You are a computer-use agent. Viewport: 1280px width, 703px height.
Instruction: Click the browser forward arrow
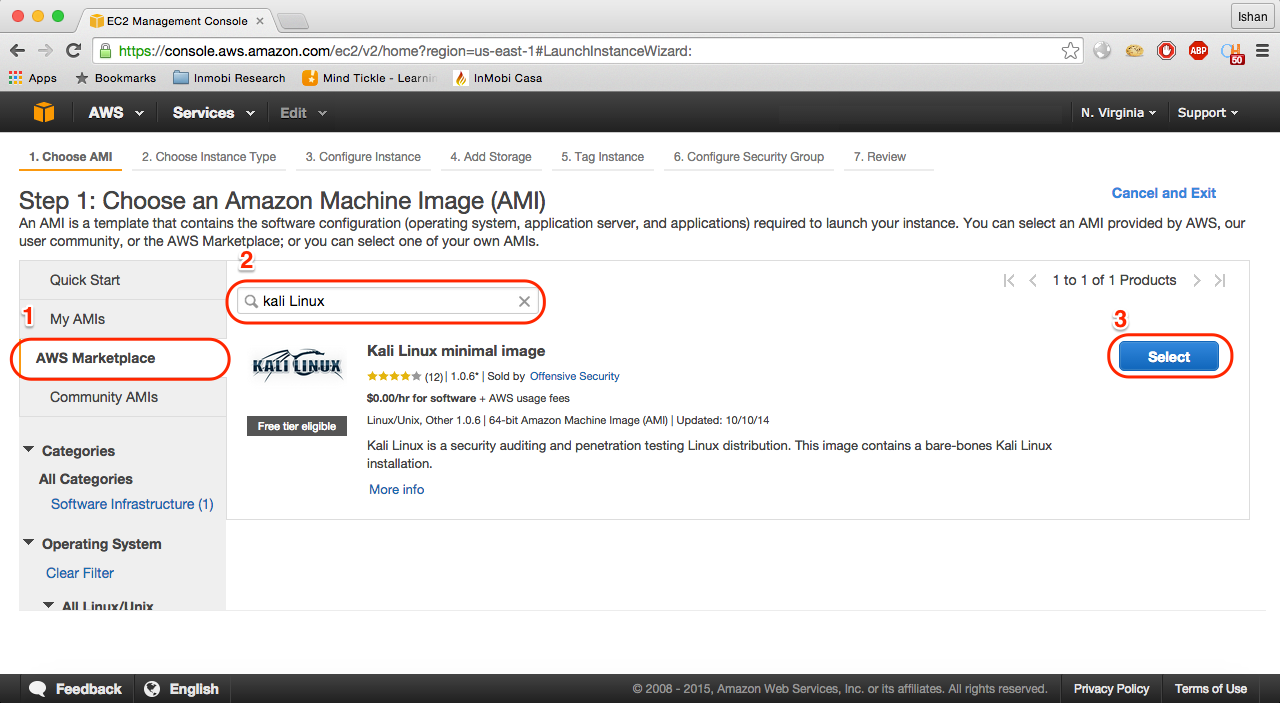click(45, 50)
